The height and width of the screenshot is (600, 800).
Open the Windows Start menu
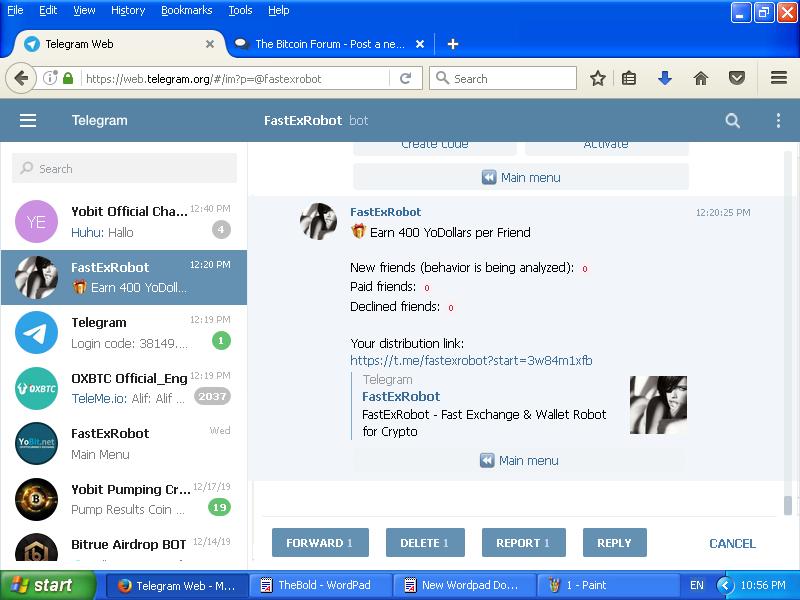click(x=47, y=585)
